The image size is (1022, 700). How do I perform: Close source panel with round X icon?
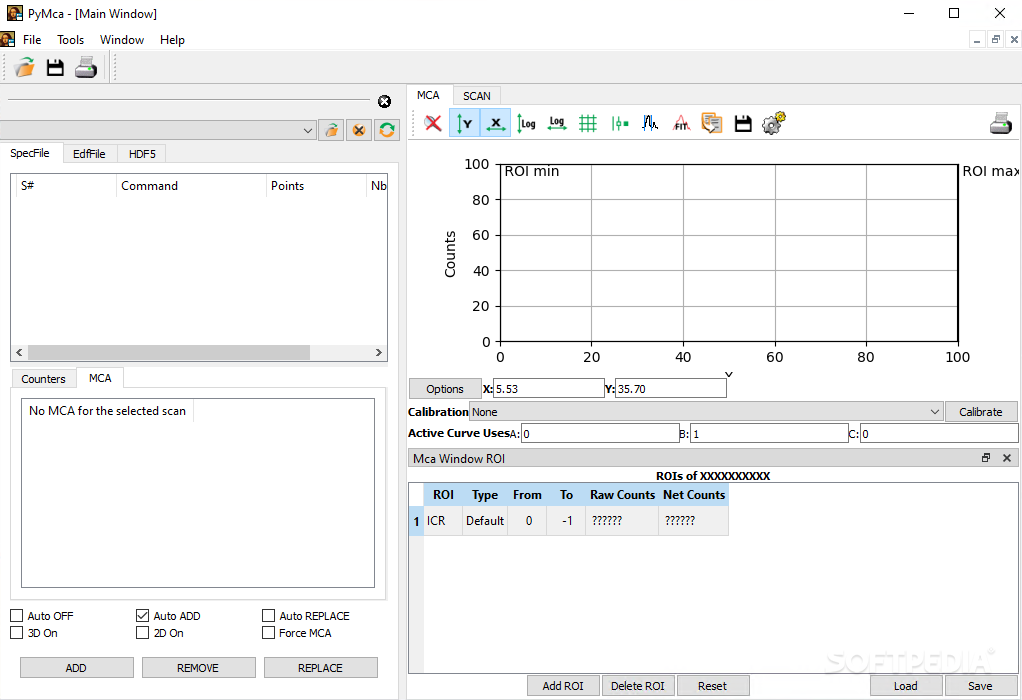point(385,102)
